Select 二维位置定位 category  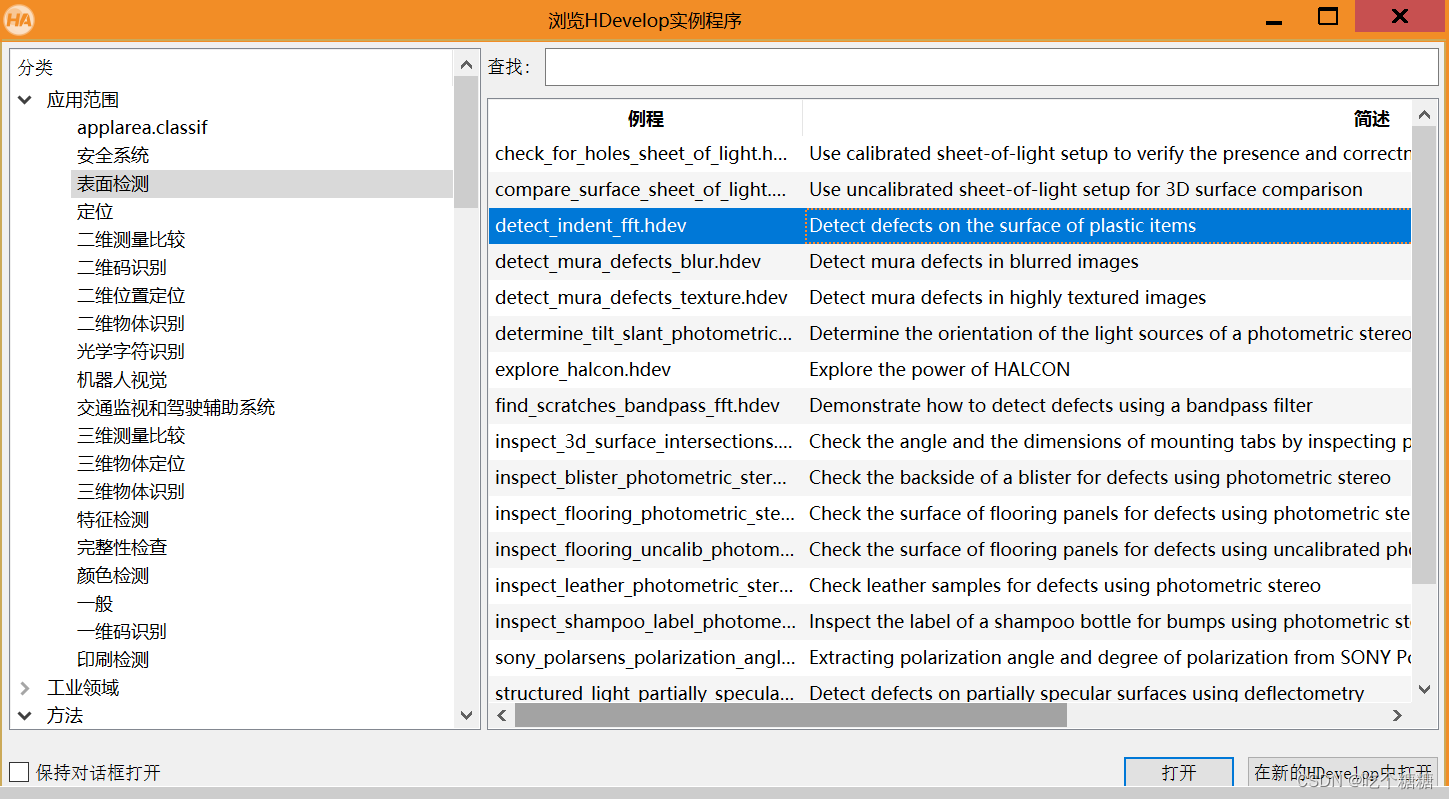[x=131, y=296]
